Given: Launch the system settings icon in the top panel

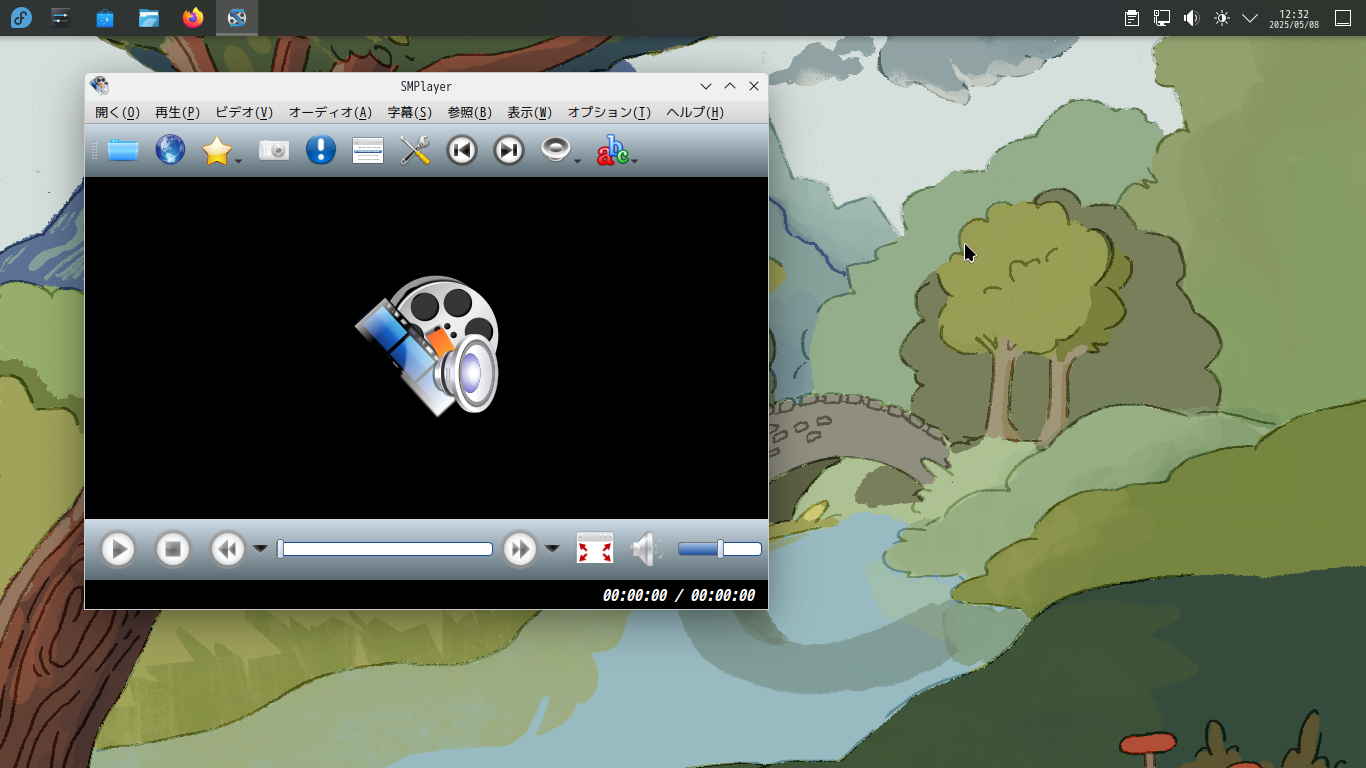Looking at the screenshot, I should (x=61, y=18).
